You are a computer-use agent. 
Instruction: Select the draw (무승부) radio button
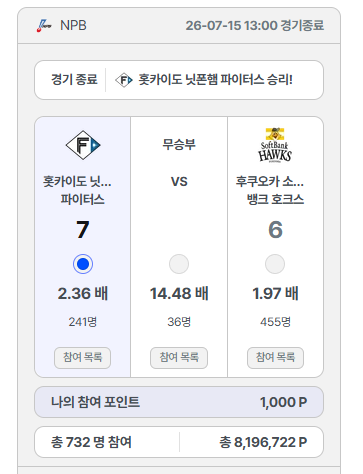click(179, 264)
